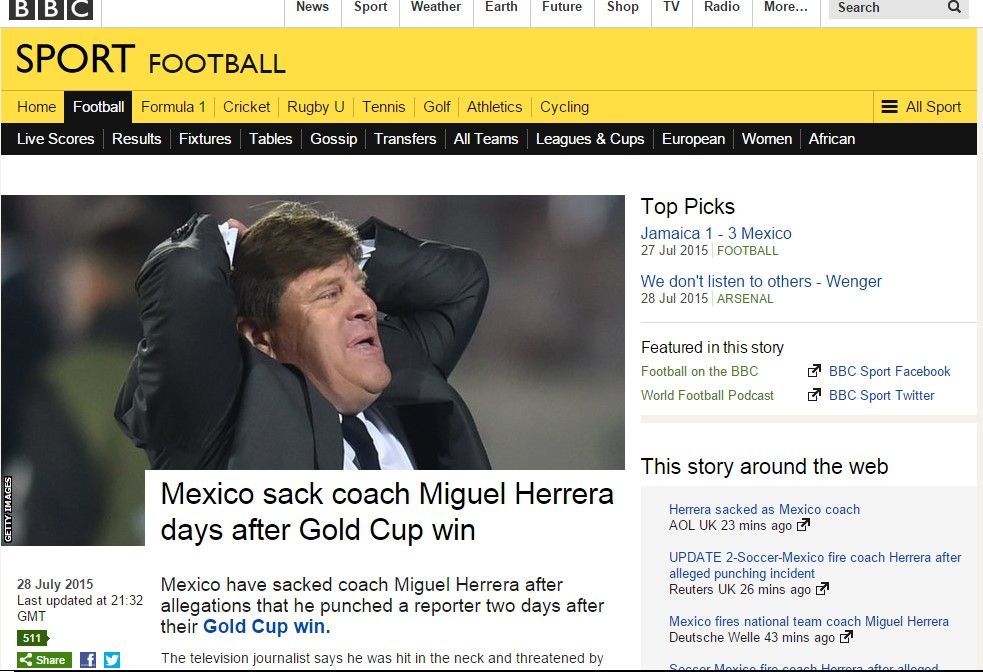Image resolution: width=983 pixels, height=672 pixels.
Task: Open Leagues & Cups submenu
Action: (x=590, y=139)
